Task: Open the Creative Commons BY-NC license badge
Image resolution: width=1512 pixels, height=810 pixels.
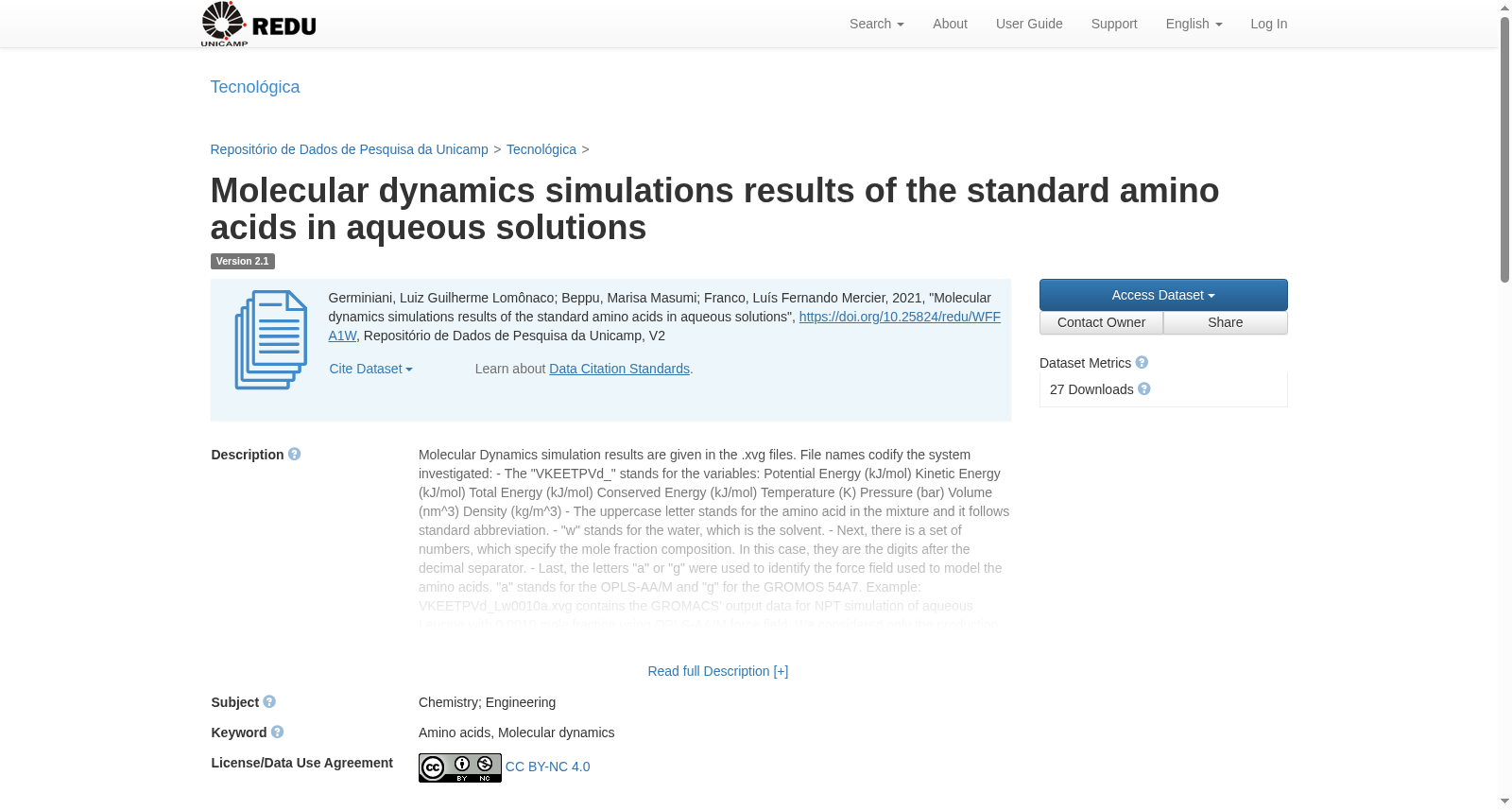Action: (460, 767)
